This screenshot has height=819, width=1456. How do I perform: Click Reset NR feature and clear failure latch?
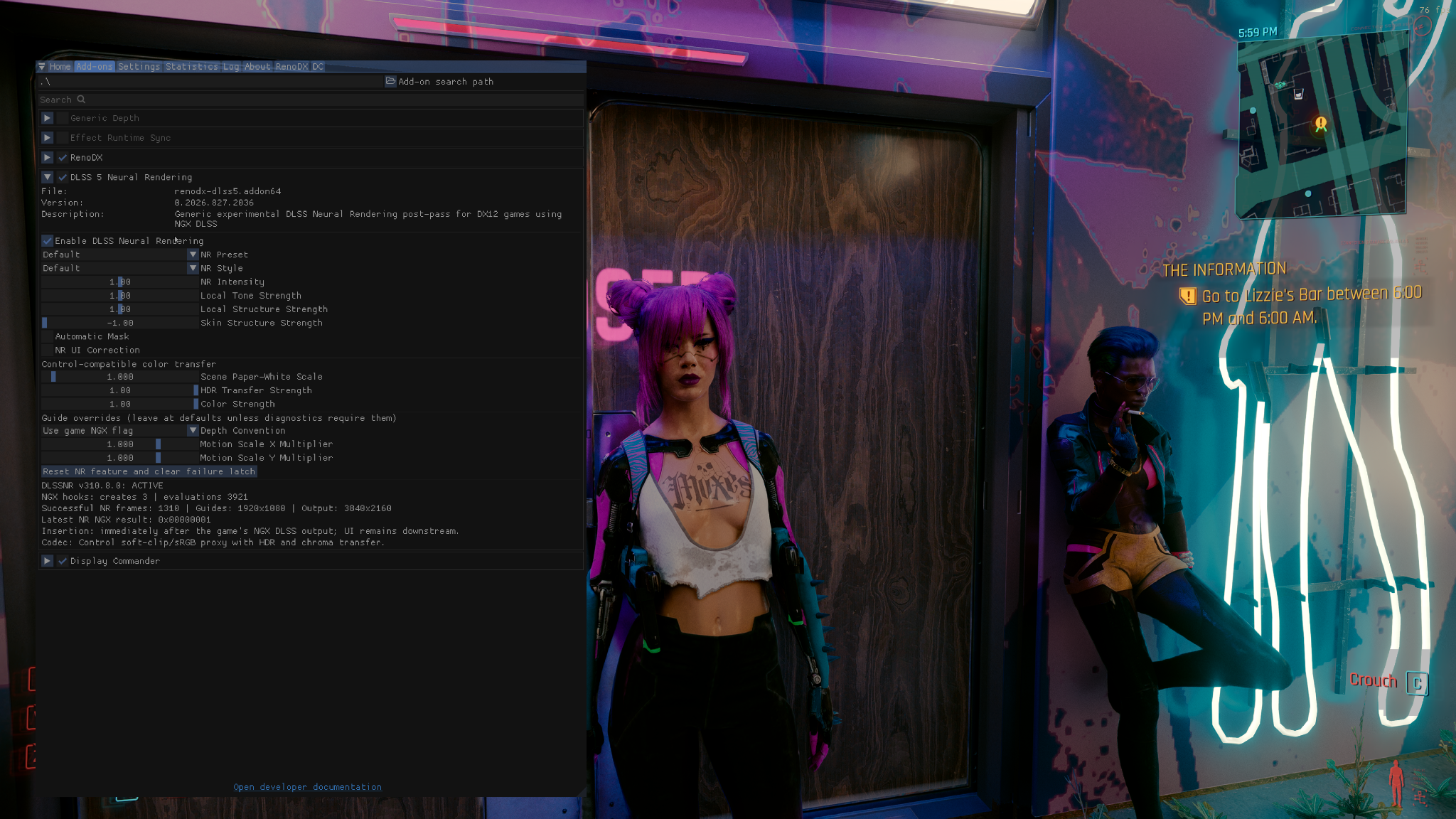(149, 471)
